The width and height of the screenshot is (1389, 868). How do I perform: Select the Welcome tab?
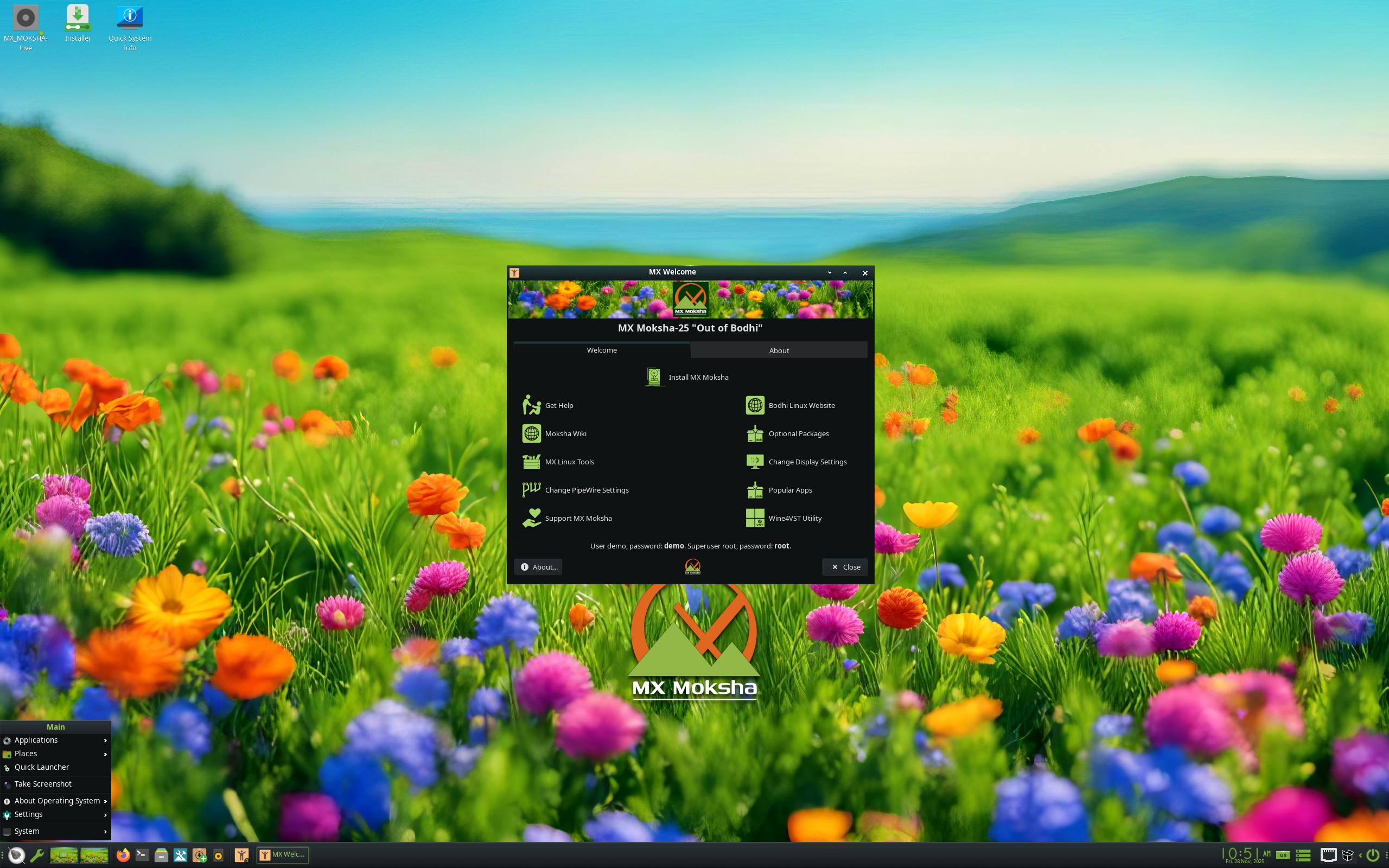pos(602,350)
